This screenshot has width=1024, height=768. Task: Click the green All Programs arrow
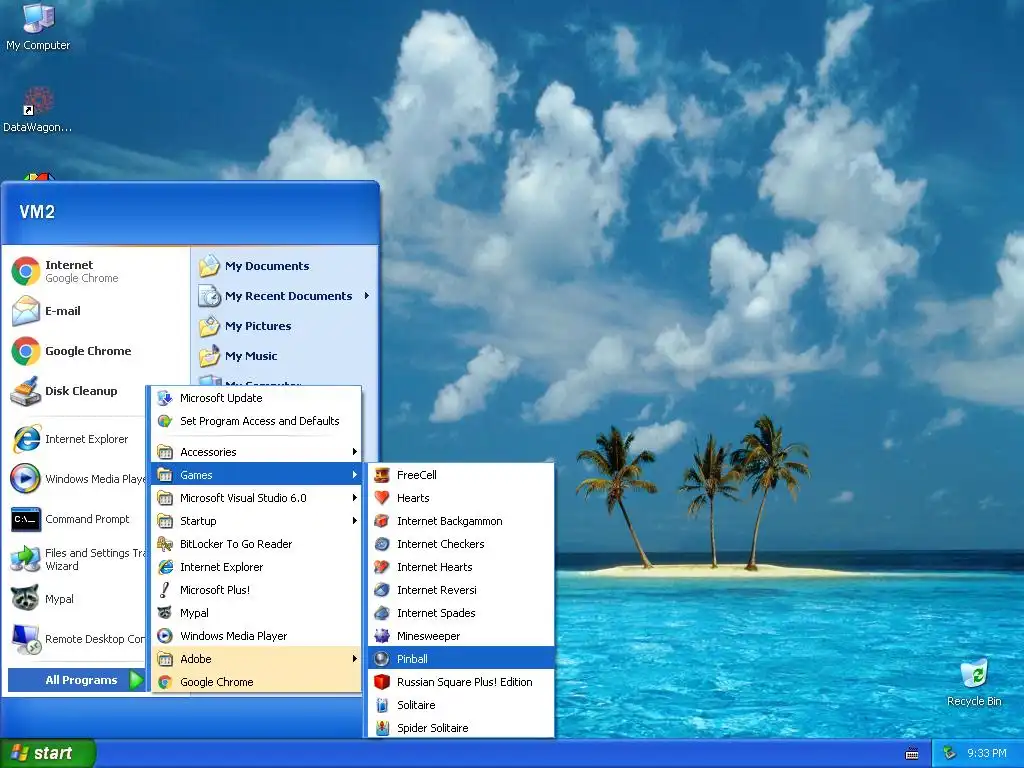click(x=136, y=680)
